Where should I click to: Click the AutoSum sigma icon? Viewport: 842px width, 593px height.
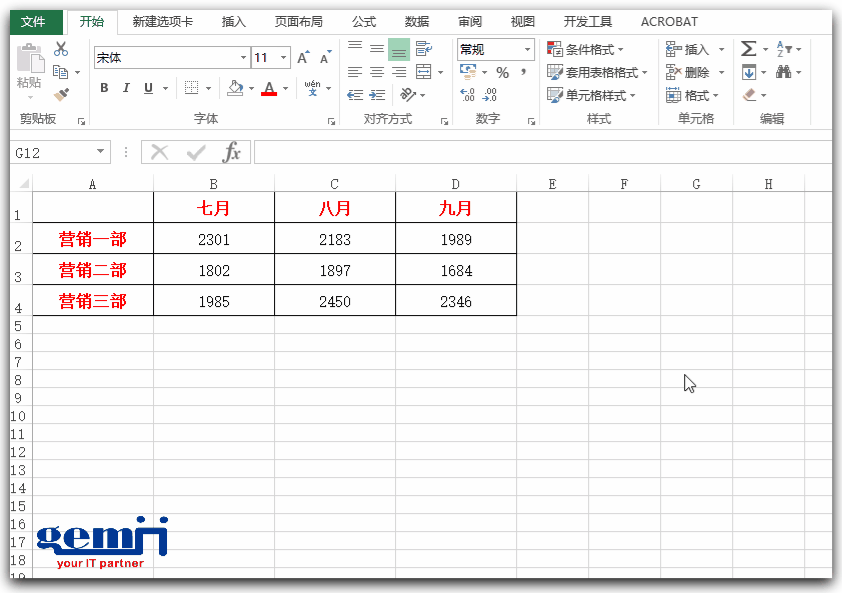coord(747,46)
